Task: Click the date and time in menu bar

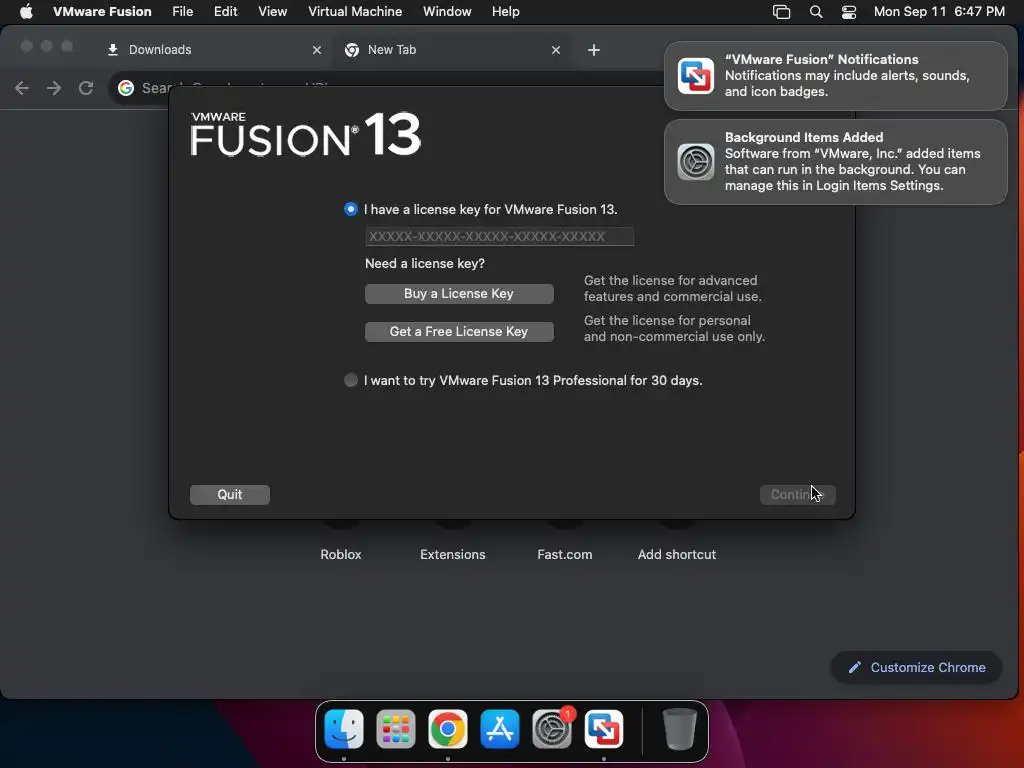Action: coord(939,12)
